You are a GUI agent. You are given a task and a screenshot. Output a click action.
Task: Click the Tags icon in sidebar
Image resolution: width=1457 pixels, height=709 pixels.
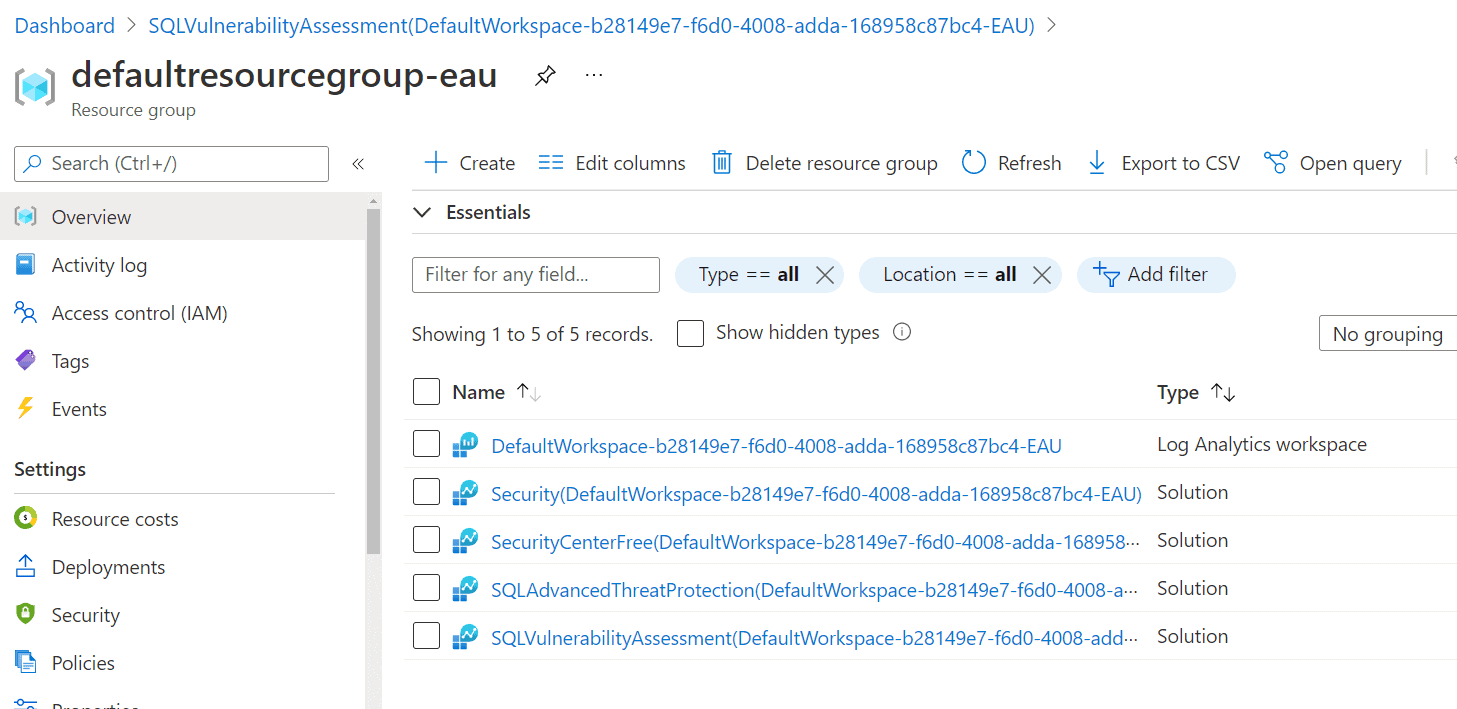(26, 361)
